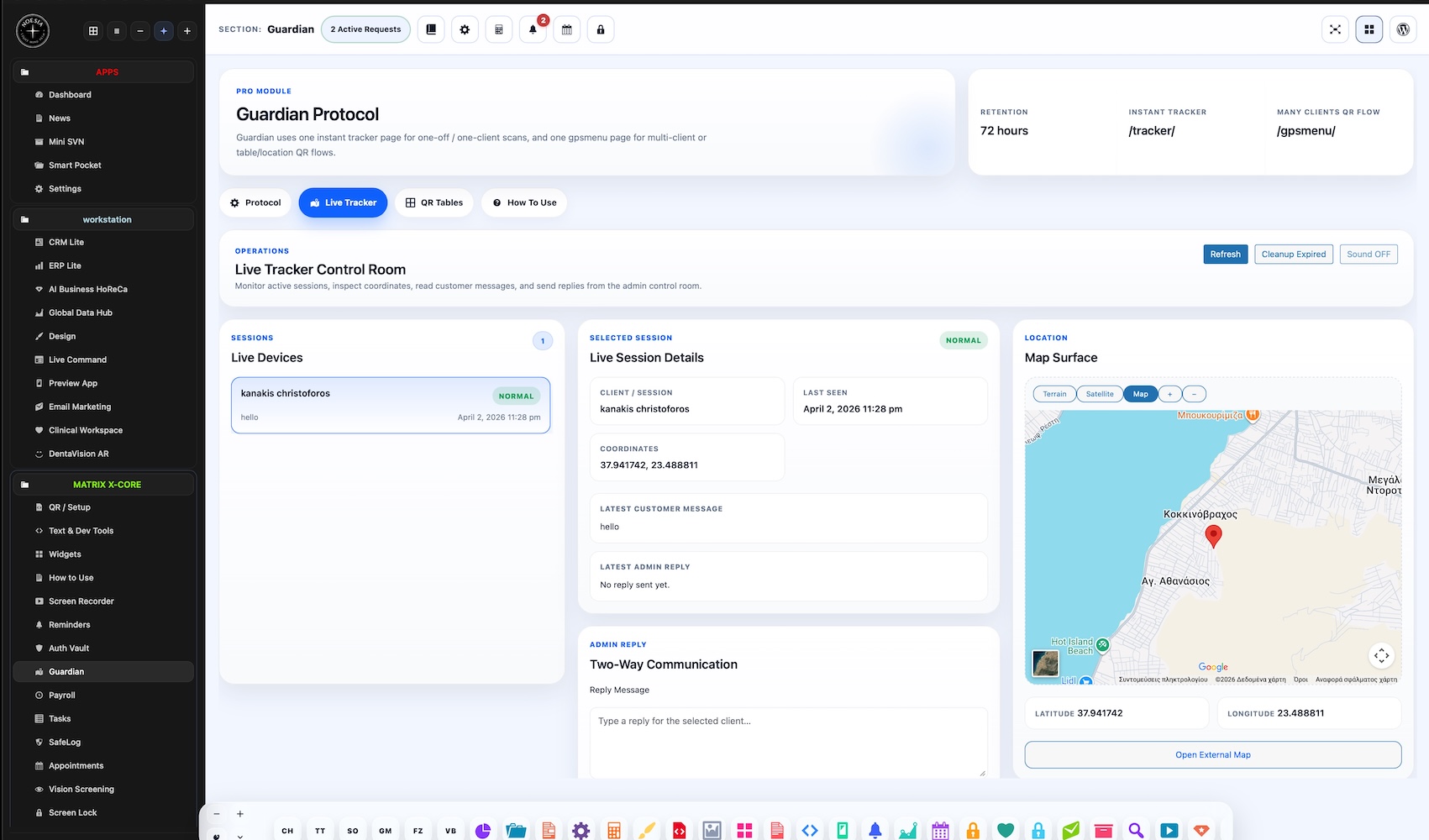This screenshot has height=840, width=1429.
Task: Collapse the MATRIX X-CORE sidebar group
Action: point(104,485)
